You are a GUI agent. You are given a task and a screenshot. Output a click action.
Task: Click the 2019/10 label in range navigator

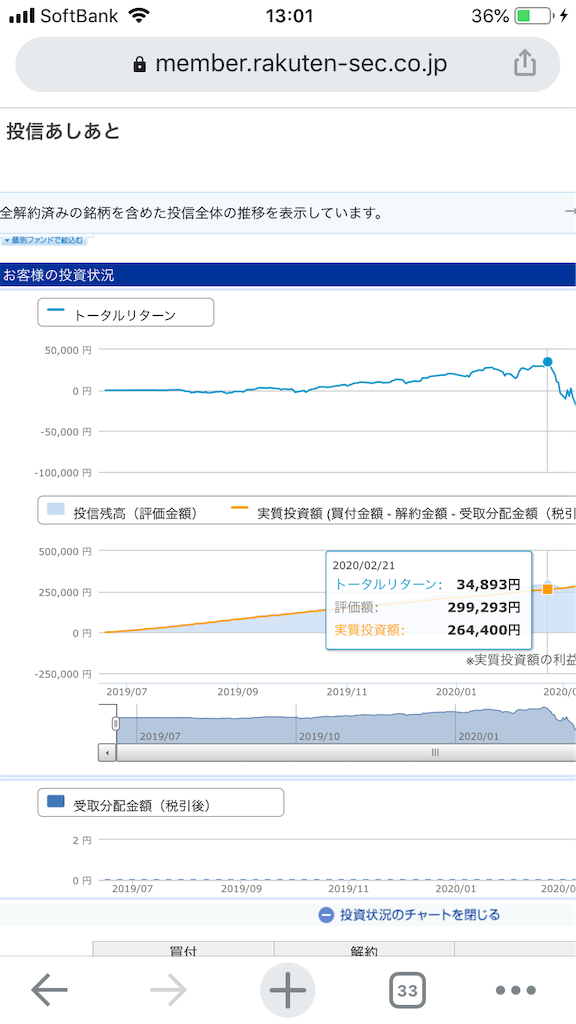click(320, 736)
